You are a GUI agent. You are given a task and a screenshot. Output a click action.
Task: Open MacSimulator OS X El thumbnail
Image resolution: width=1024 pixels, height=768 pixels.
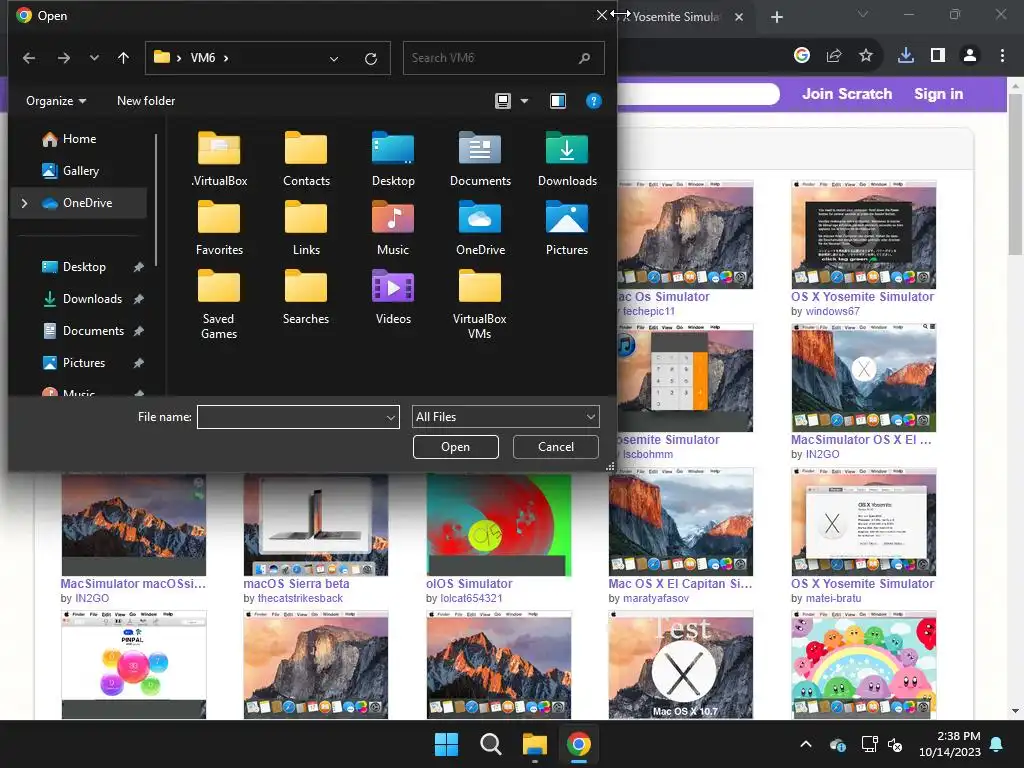tap(863, 377)
